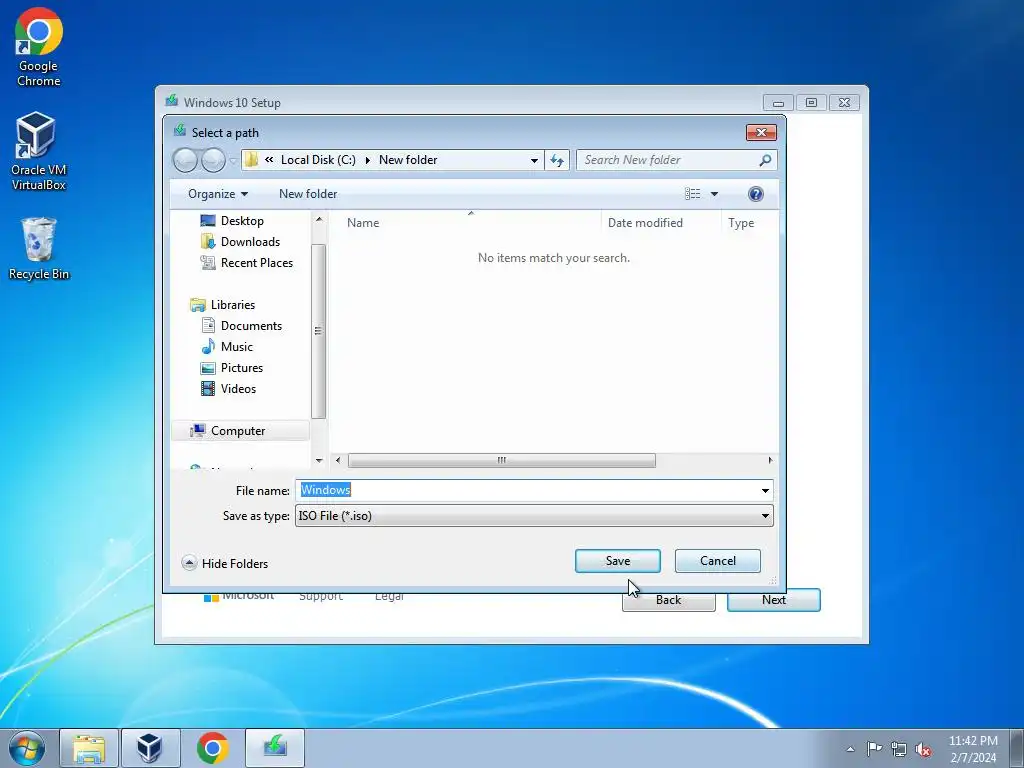Image resolution: width=1024 pixels, height=768 pixels.
Task: Open the Save as type combo box
Action: [534, 516]
